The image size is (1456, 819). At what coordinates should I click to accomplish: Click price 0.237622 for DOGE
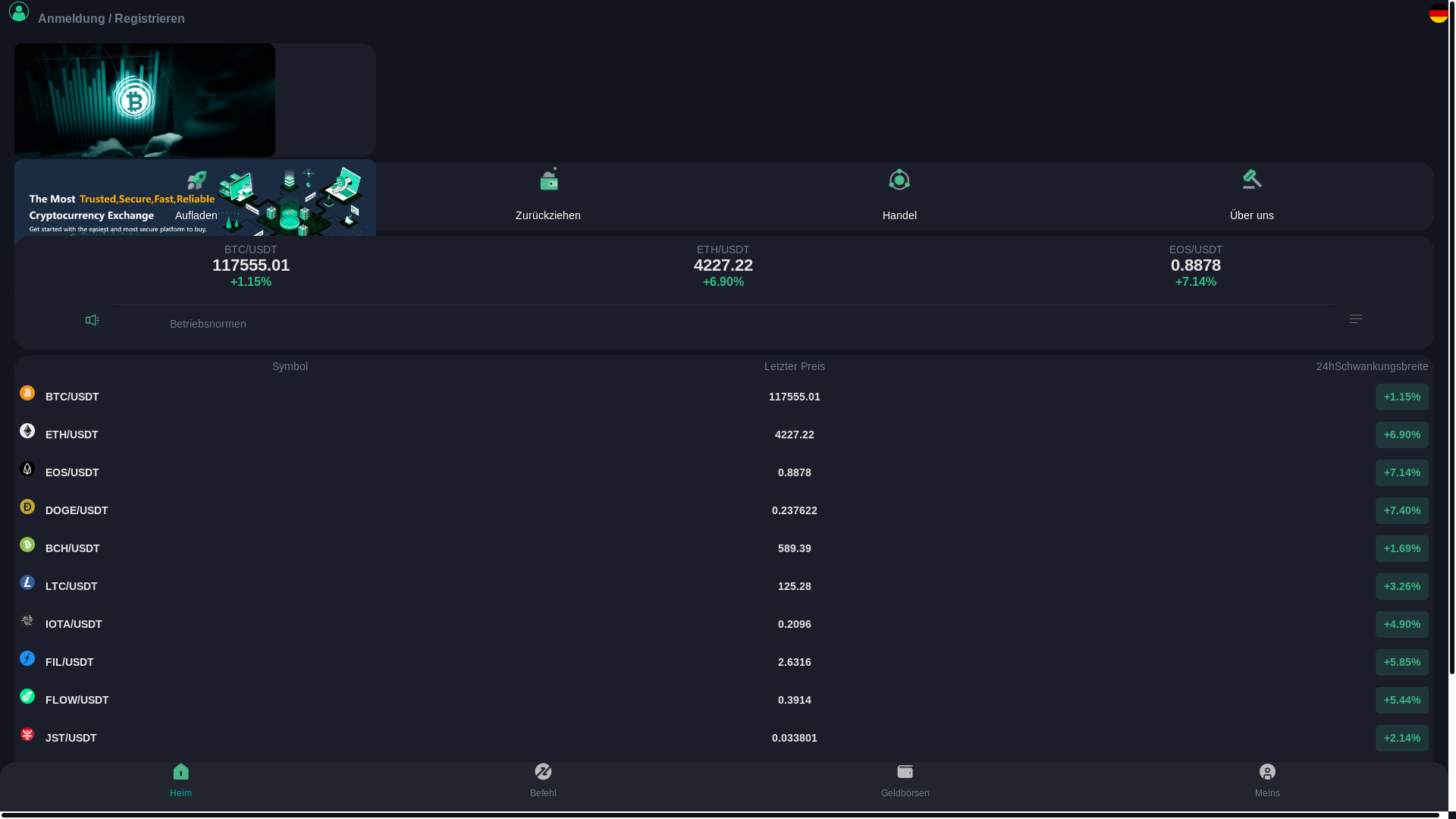click(x=795, y=510)
